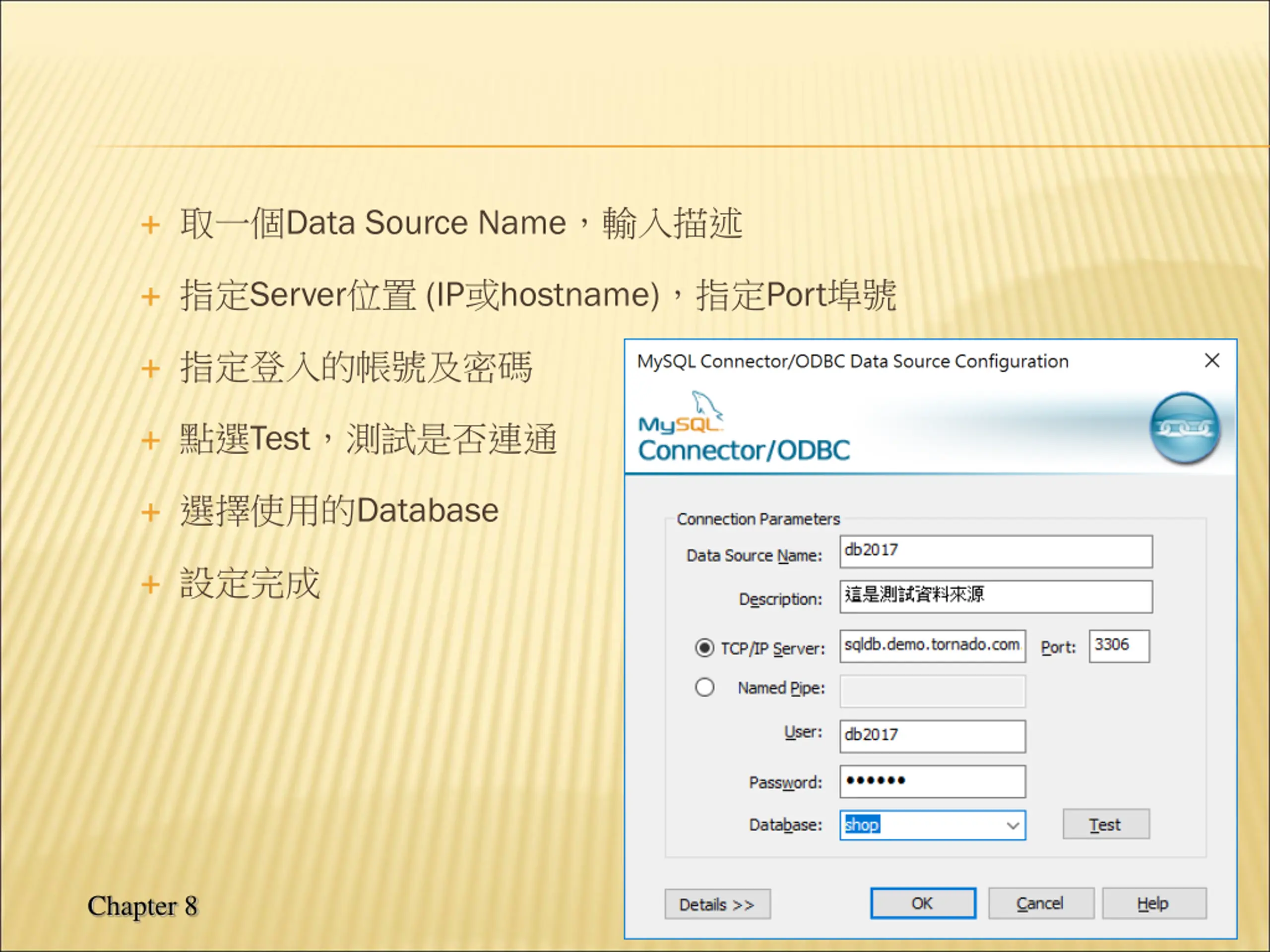
Task: Click the disabled Named Pipe field
Action: click(932, 691)
